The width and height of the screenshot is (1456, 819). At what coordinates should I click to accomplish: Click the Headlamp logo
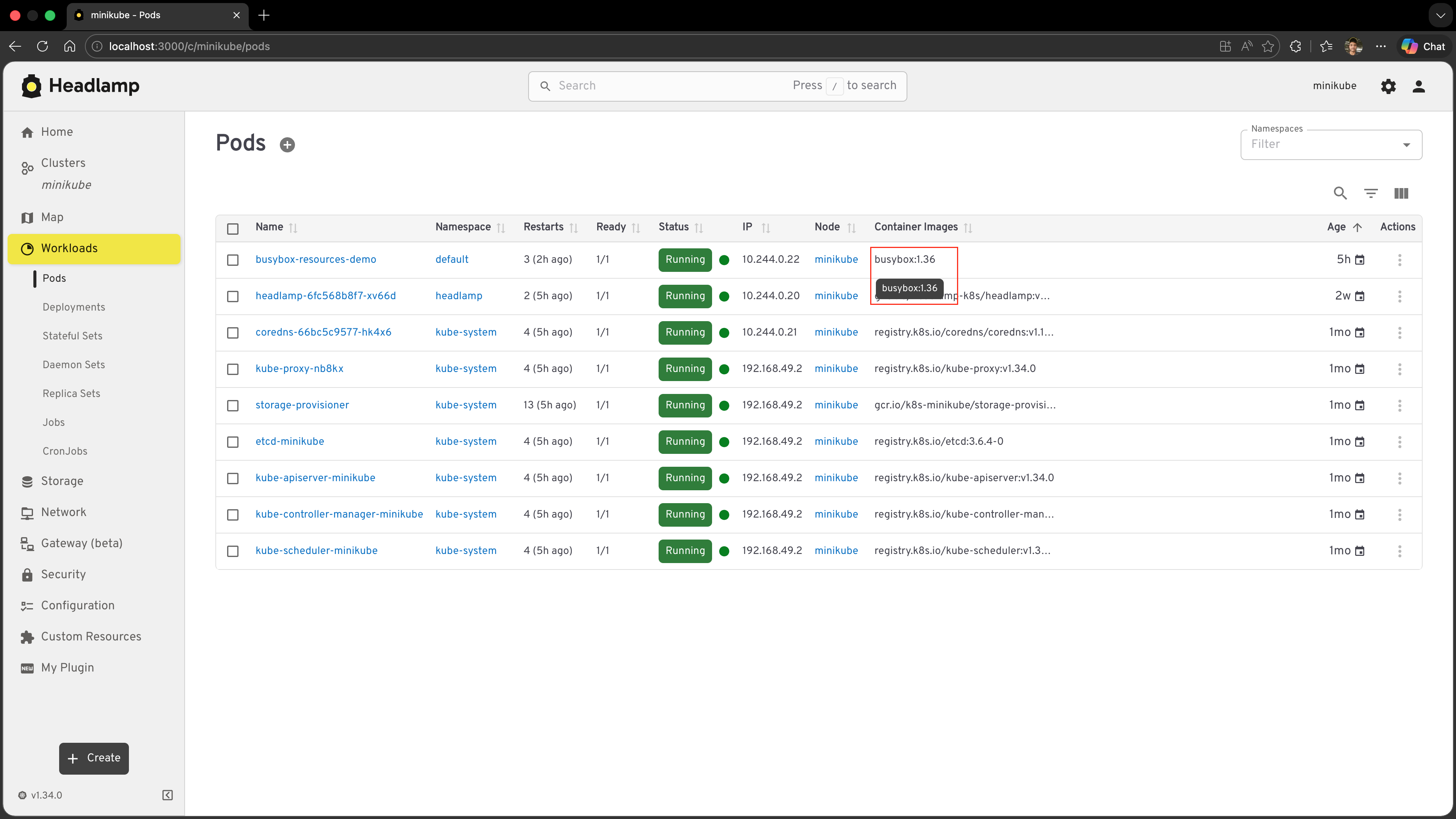[80, 85]
